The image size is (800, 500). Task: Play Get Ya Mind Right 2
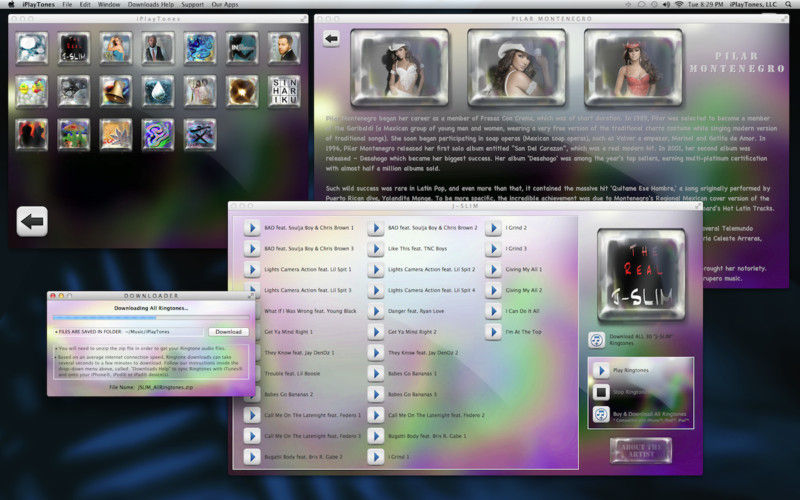point(376,332)
